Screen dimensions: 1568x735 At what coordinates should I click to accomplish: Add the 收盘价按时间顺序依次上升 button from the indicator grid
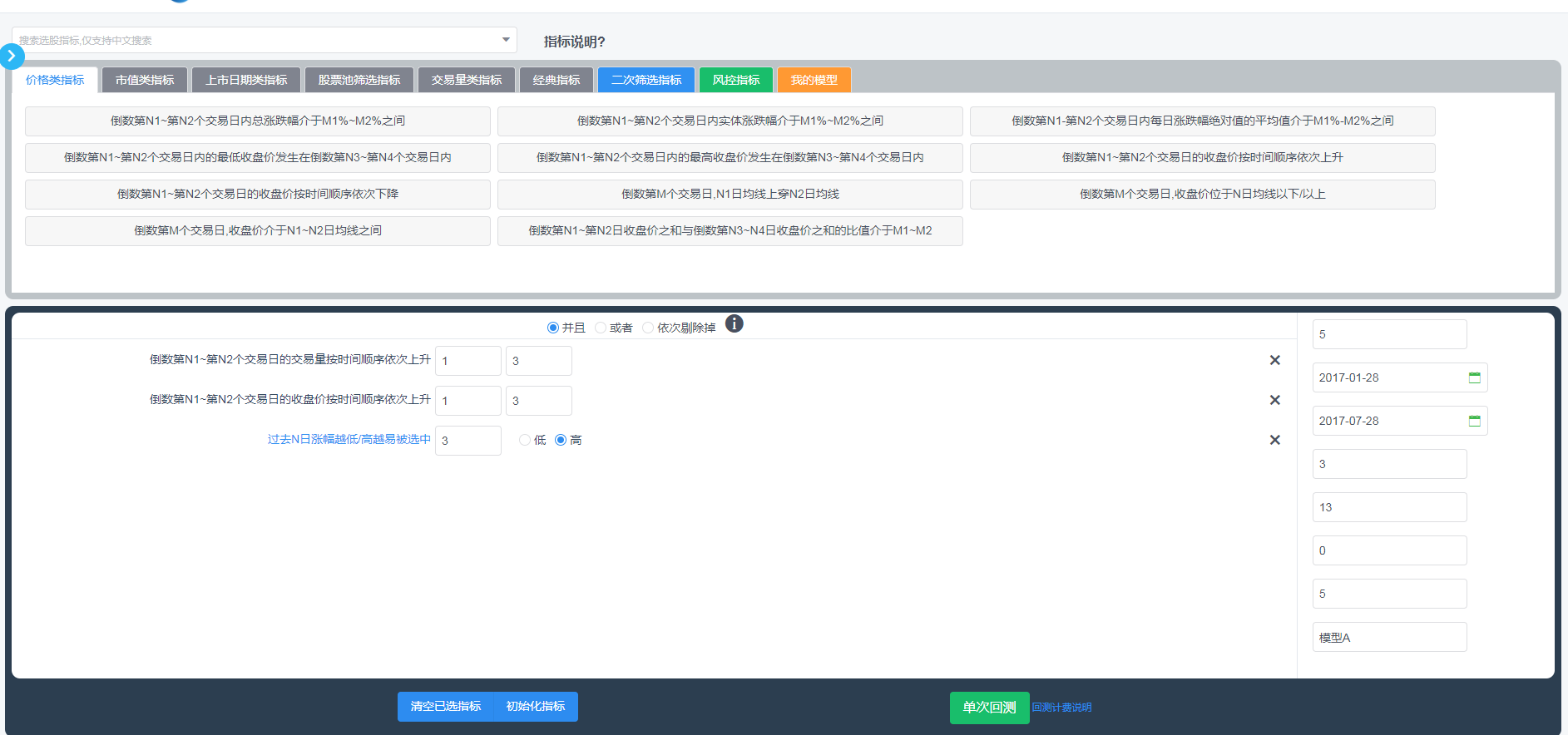point(1203,158)
